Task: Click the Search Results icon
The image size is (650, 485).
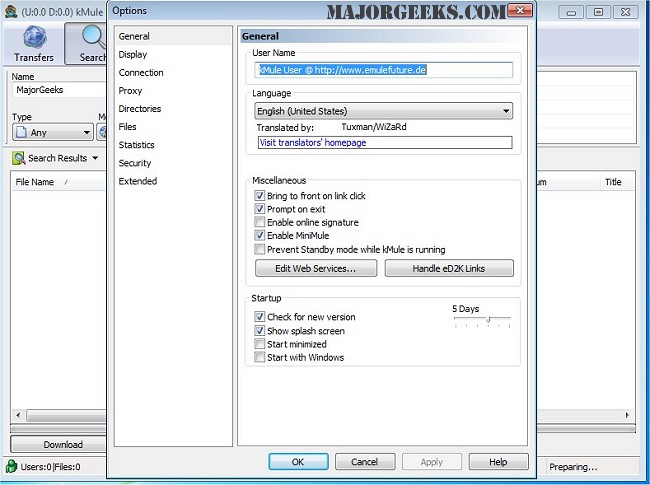Action: pyautogui.click(x=19, y=158)
